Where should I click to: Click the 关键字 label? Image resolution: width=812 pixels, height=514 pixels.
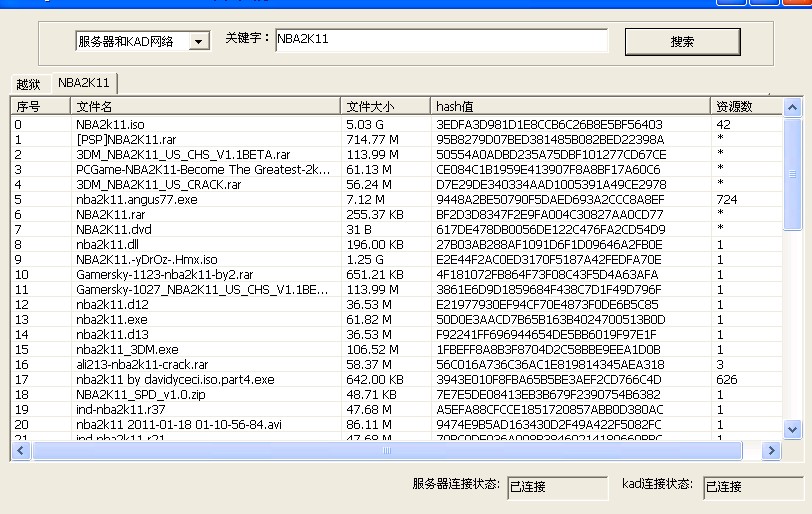248,38
